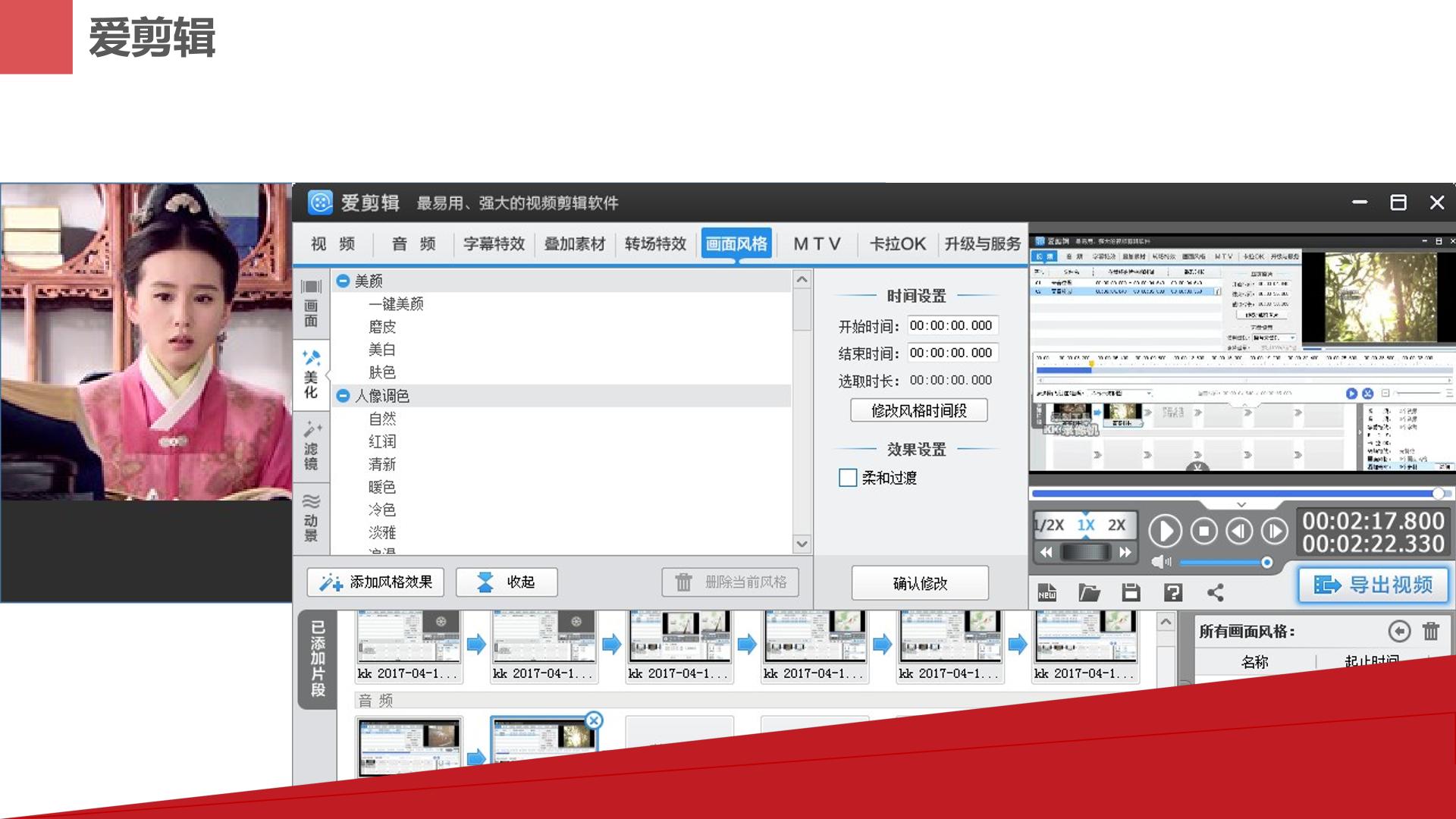Open the 画面 side panel
This screenshot has height=819, width=1456.
tap(311, 303)
